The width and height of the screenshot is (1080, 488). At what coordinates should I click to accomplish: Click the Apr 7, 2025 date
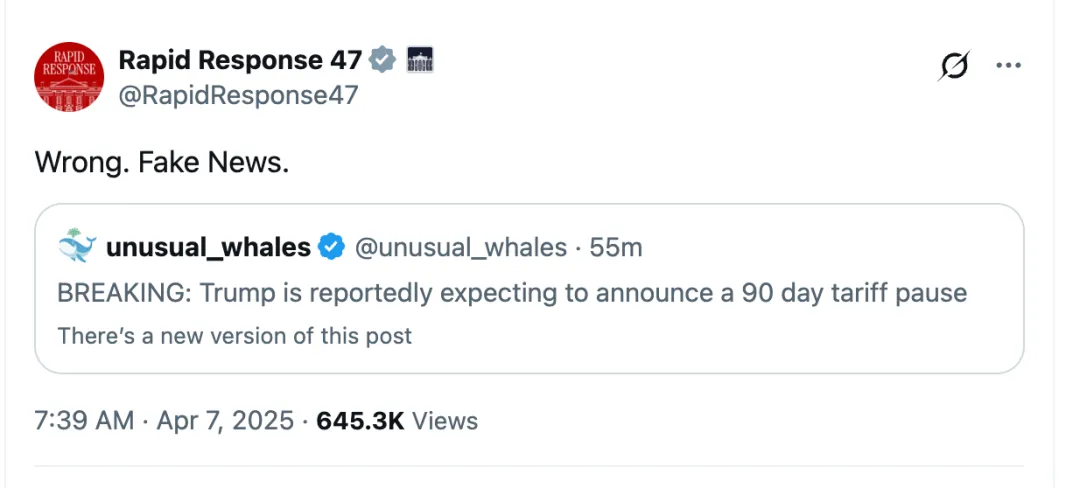click(225, 421)
